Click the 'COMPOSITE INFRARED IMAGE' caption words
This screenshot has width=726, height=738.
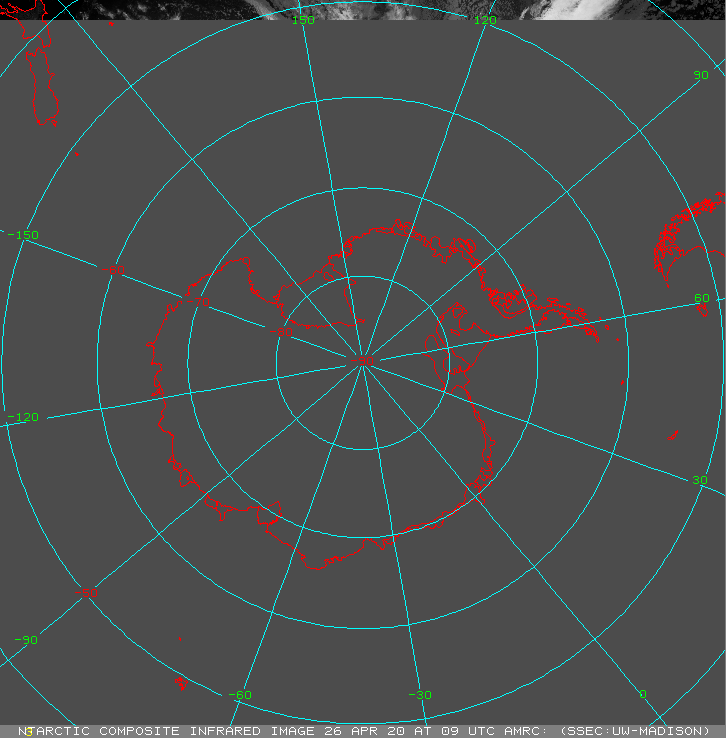pyautogui.click(x=207, y=731)
